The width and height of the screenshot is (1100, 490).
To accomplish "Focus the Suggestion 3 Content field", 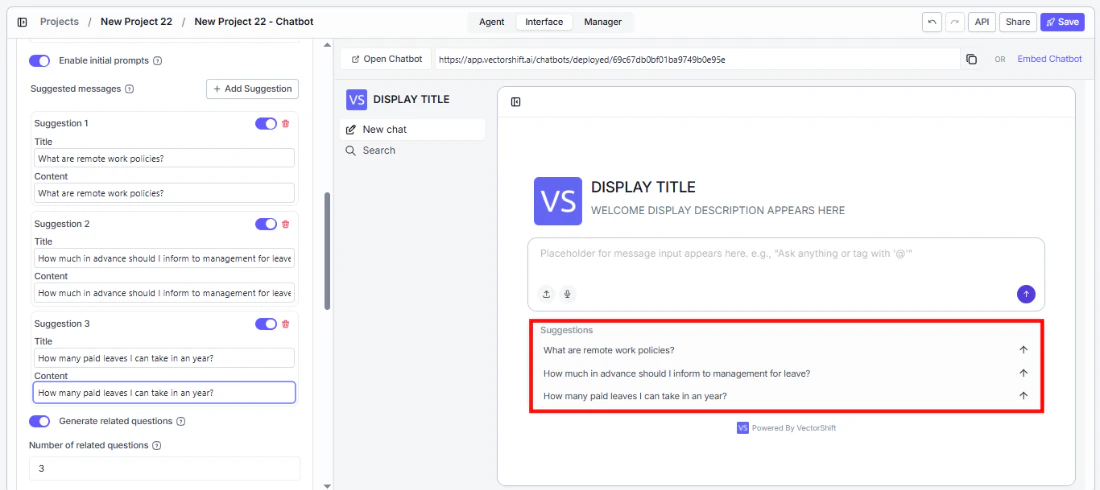I will [164, 393].
